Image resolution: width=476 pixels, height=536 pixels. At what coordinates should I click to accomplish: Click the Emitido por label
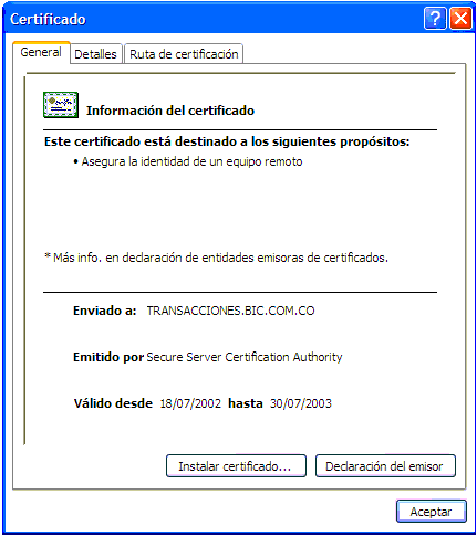click(108, 357)
